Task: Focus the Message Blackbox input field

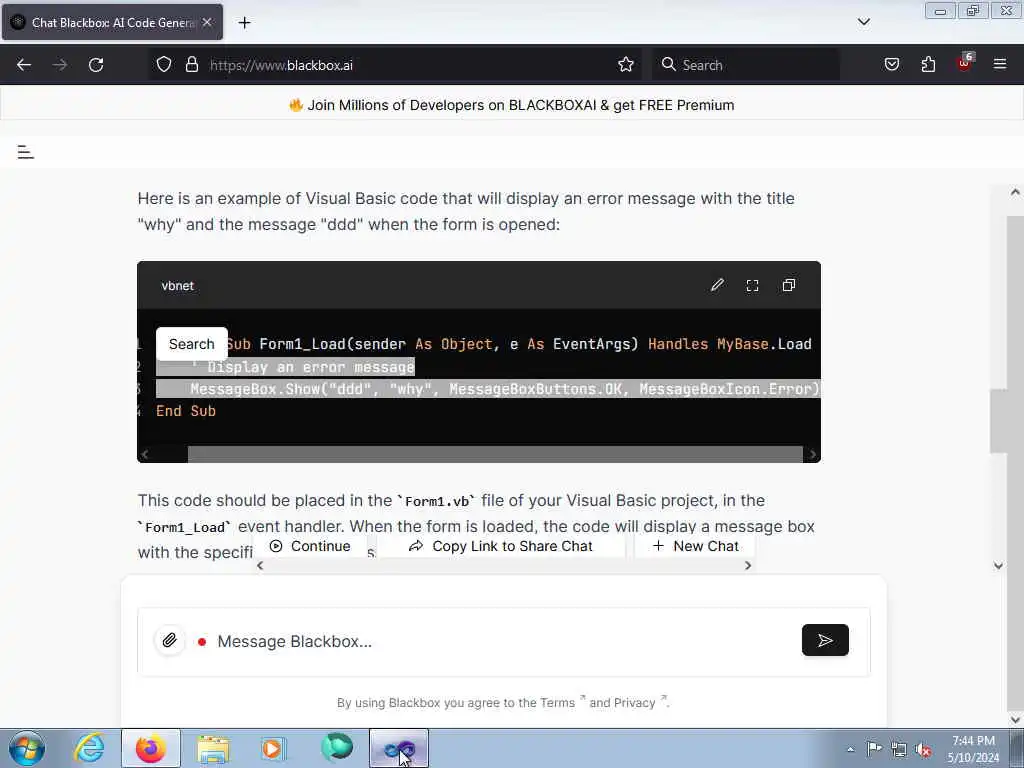Action: point(503,641)
